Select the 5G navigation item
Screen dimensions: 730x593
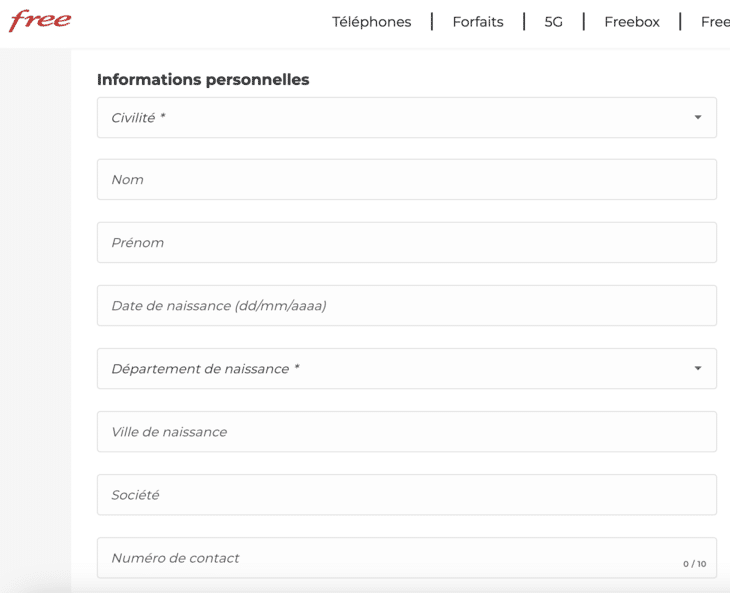click(x=553, y=22)
